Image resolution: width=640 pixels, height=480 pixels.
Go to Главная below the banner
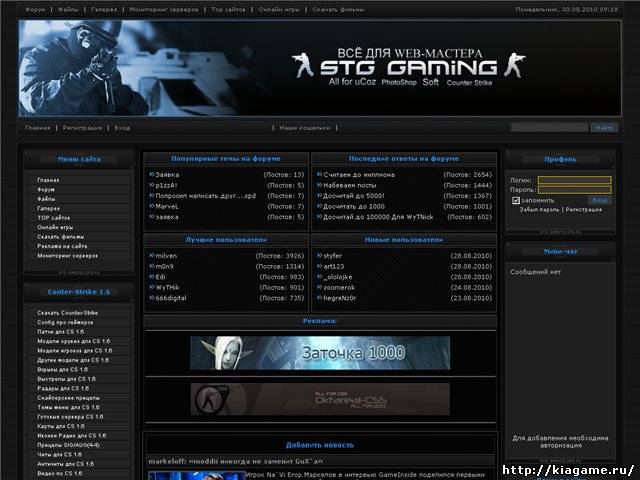38,128
